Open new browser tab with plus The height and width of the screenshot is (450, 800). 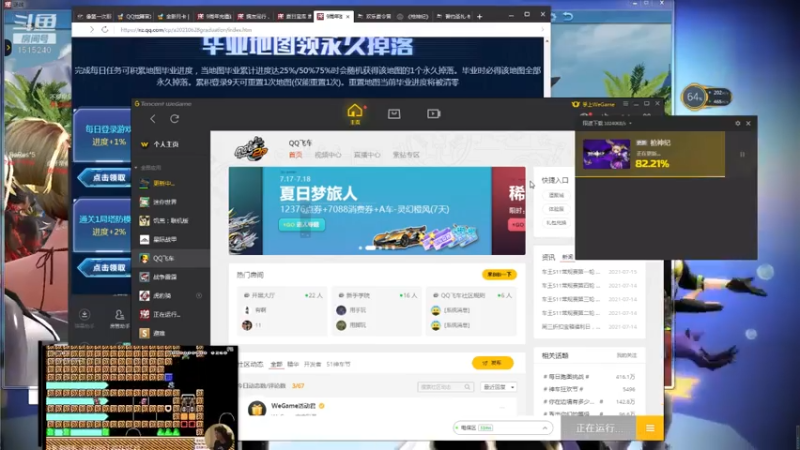[479, 16]
